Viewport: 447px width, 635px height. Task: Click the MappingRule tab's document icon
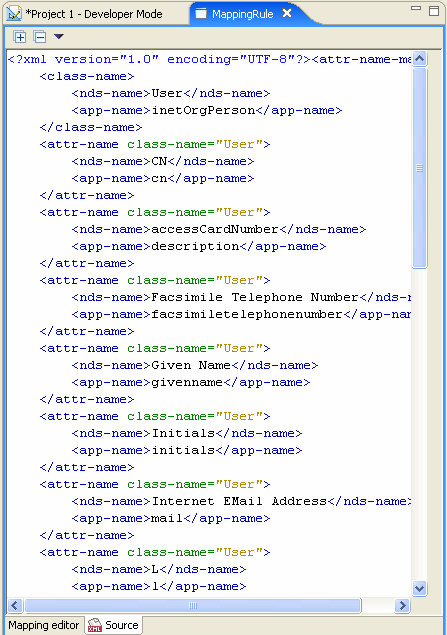pos(201,13)
